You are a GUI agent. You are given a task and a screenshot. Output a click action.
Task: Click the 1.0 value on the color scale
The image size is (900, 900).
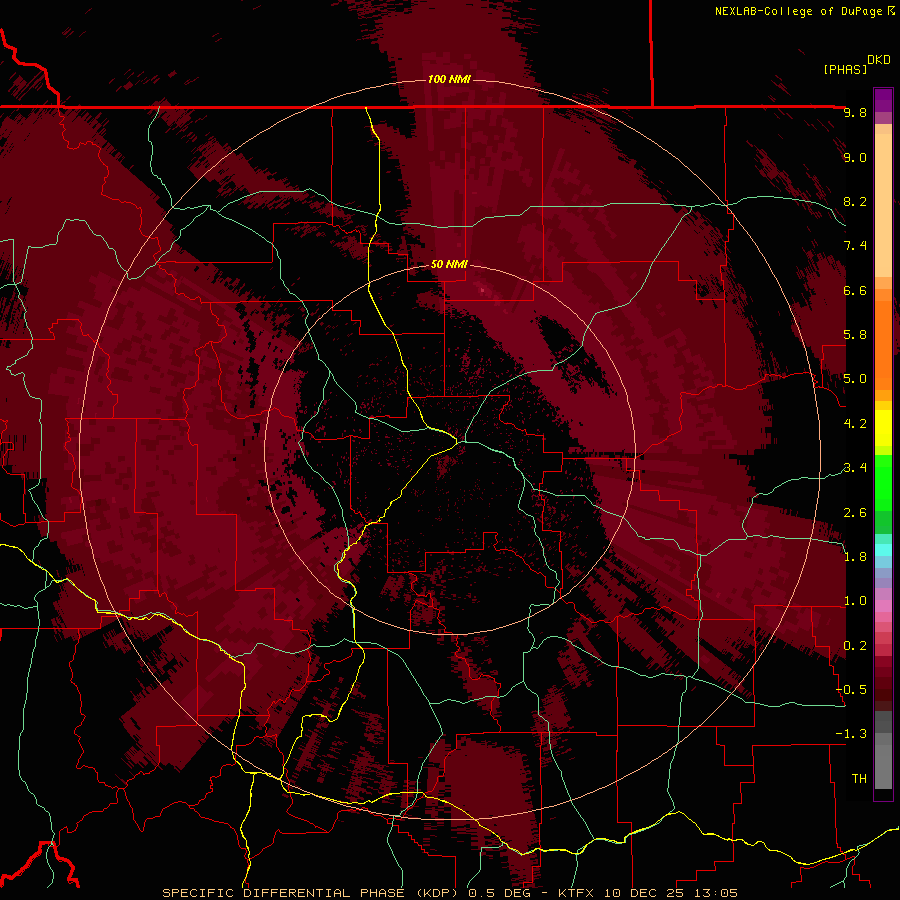(x=855, y=601)
